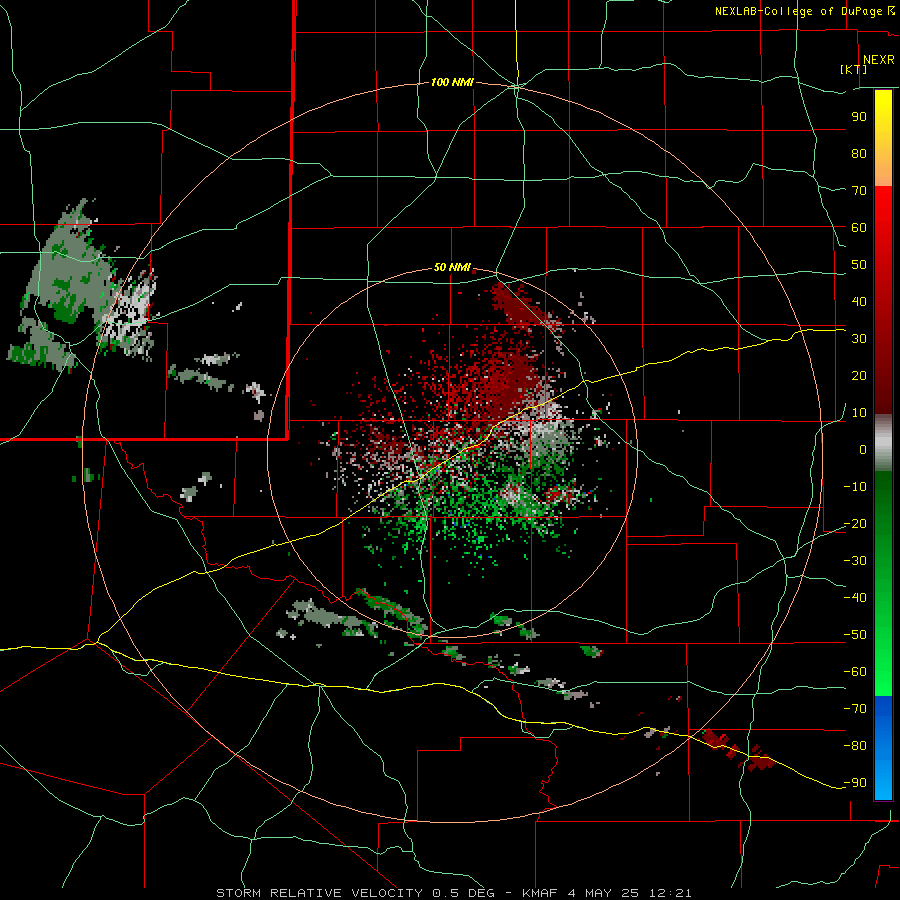
Task: Click the -20 value on velocity scale
Action: click(855, 524)
